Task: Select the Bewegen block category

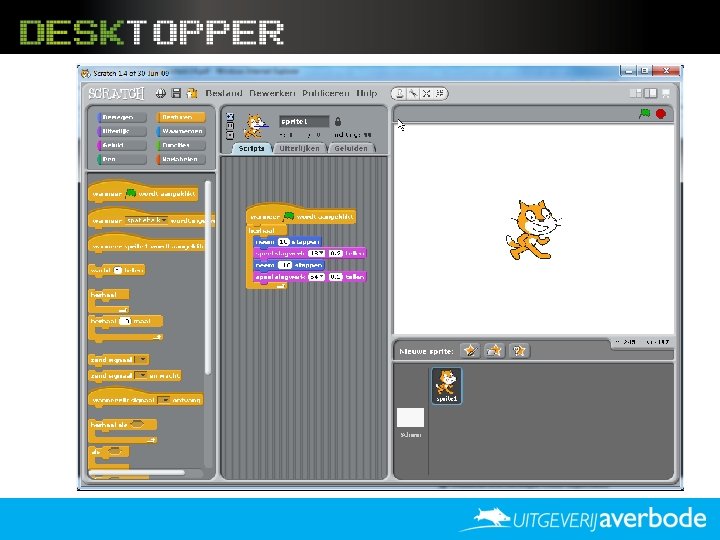Action: point(122,118)
